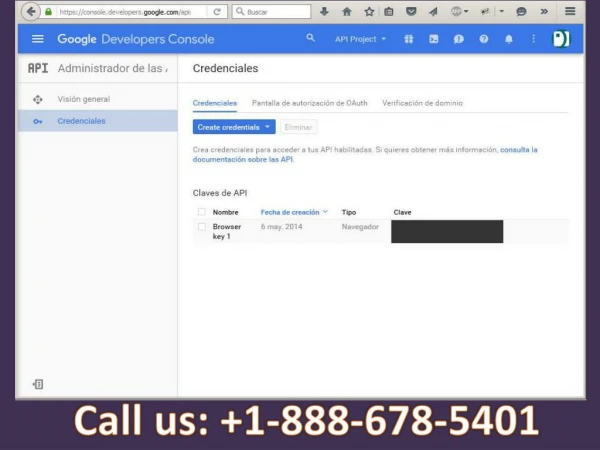Screen dimensions: 600x450
Task: Click the Nombre column header
Action: click(225, 212)
